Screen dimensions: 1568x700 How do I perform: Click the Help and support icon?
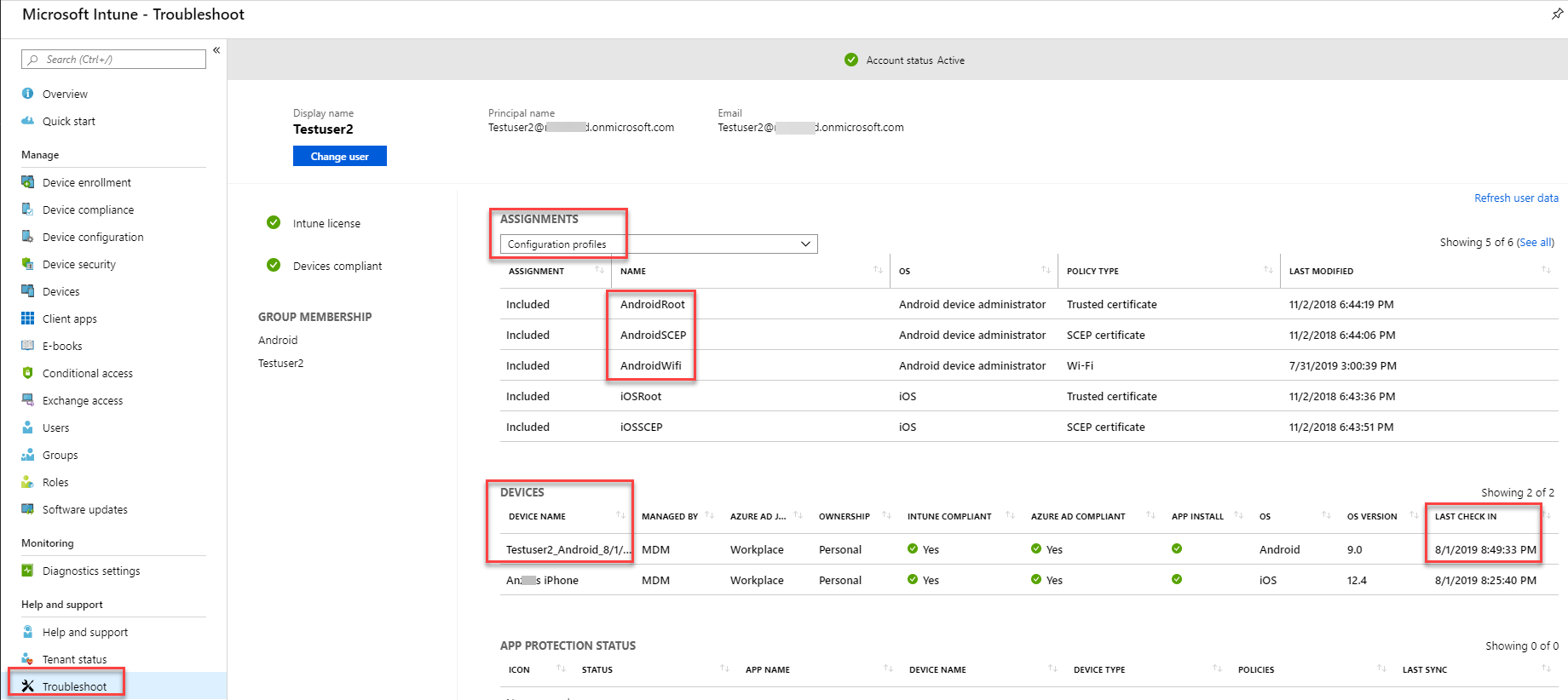point(27,632)
